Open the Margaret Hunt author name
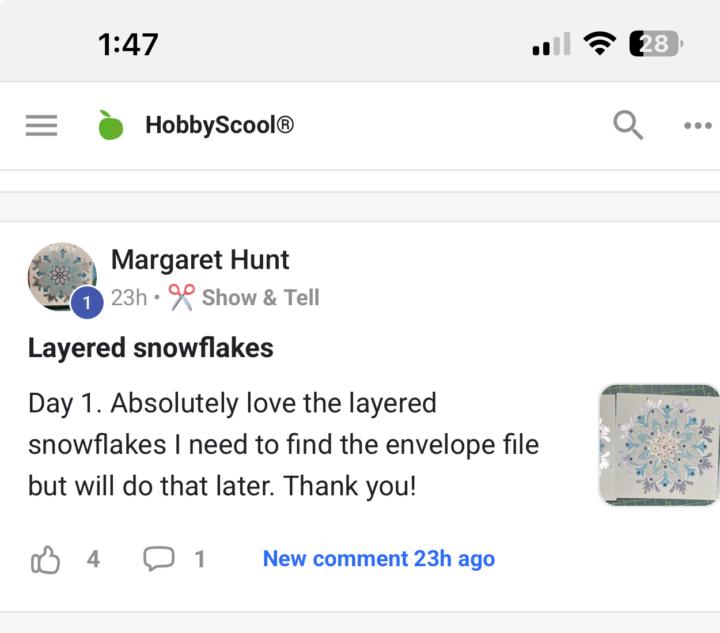The width and height of the screenshot is (720, 633). (200, 260)
